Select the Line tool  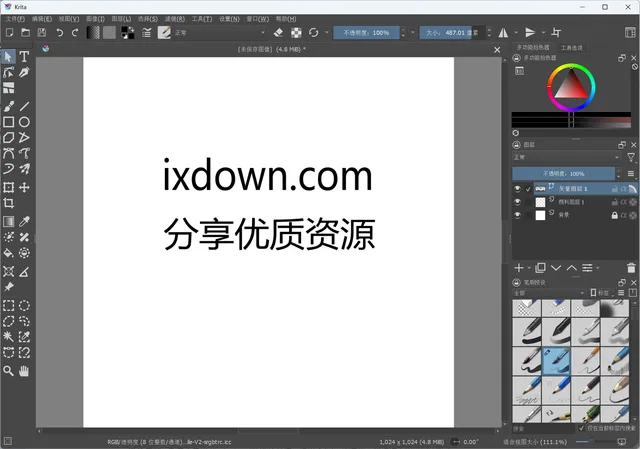pyautogui.click(x=24, y=106)
